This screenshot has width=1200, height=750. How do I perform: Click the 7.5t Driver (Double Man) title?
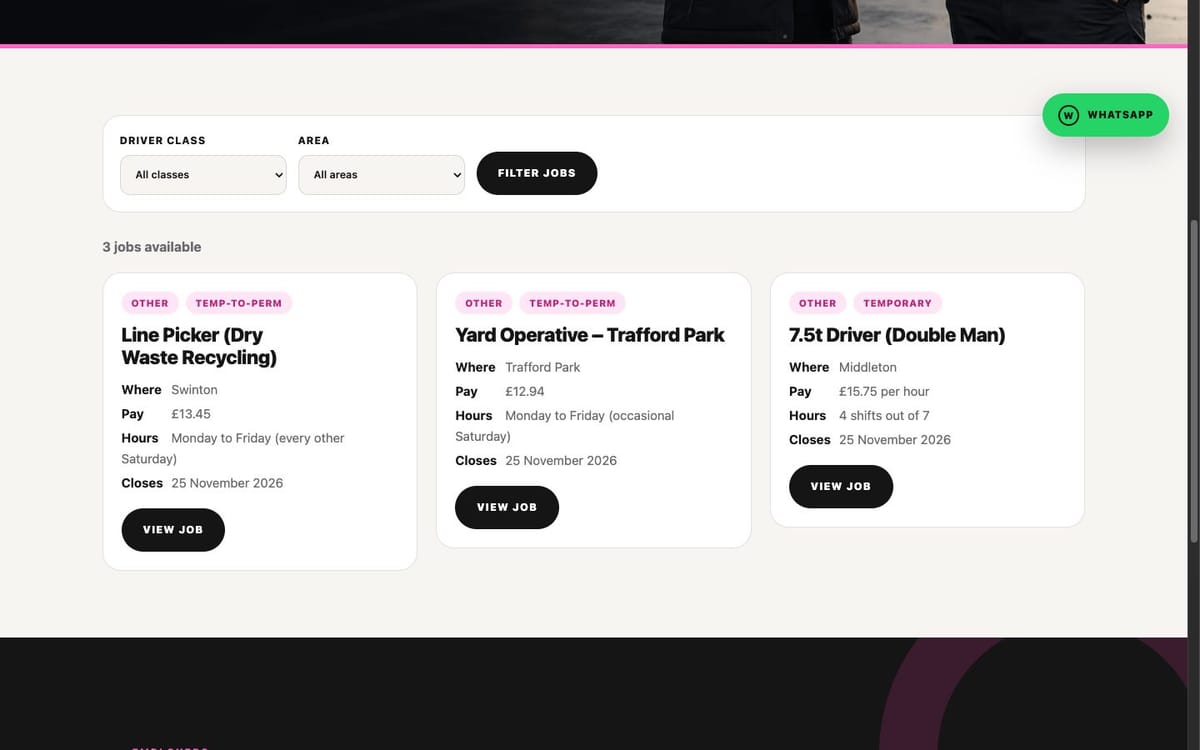tap(897, 335)
